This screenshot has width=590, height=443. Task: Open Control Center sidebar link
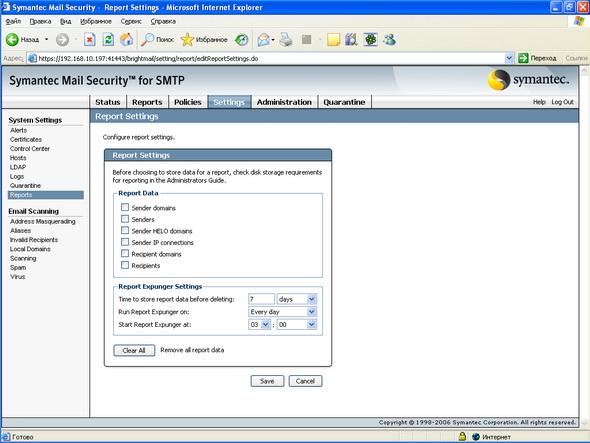pyautogui.click(x=30, y=149)
